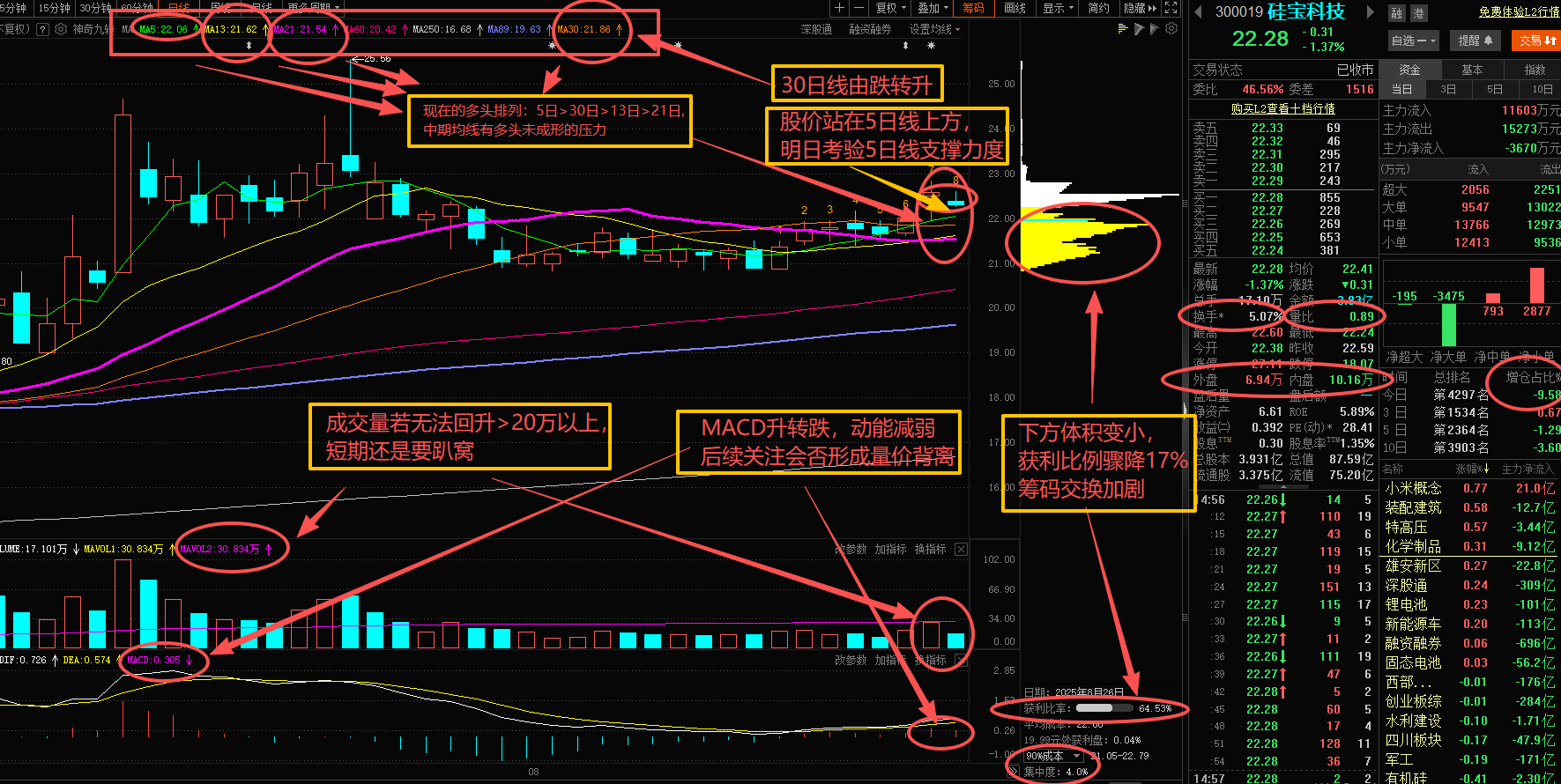Set alert with 提醒 bell
This screenshot has height=784, width=1561.
click(1475, 41)
